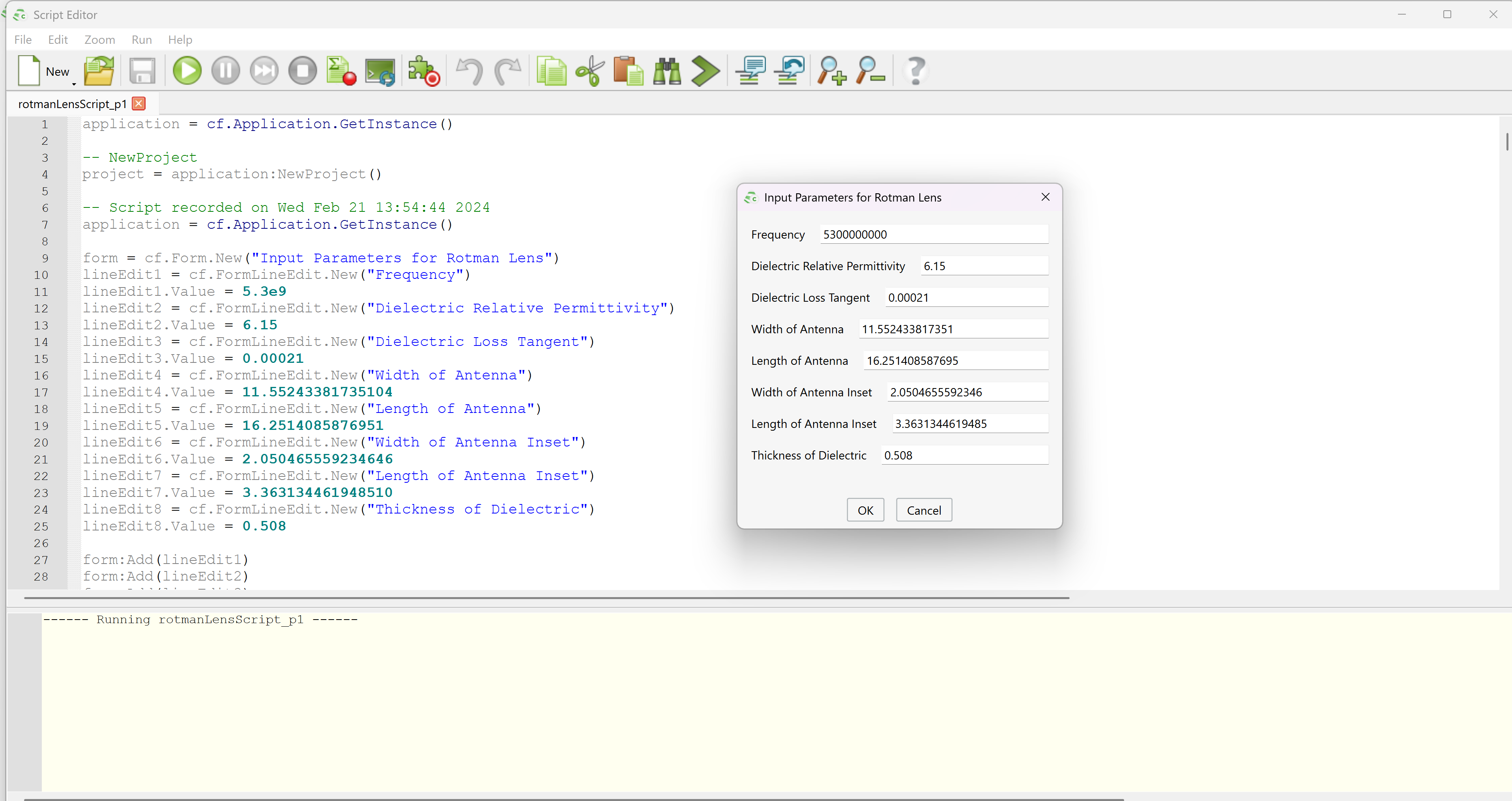Click the Undo arrow icon
The width and height of the screenshot is (1512, 801).
469,71
